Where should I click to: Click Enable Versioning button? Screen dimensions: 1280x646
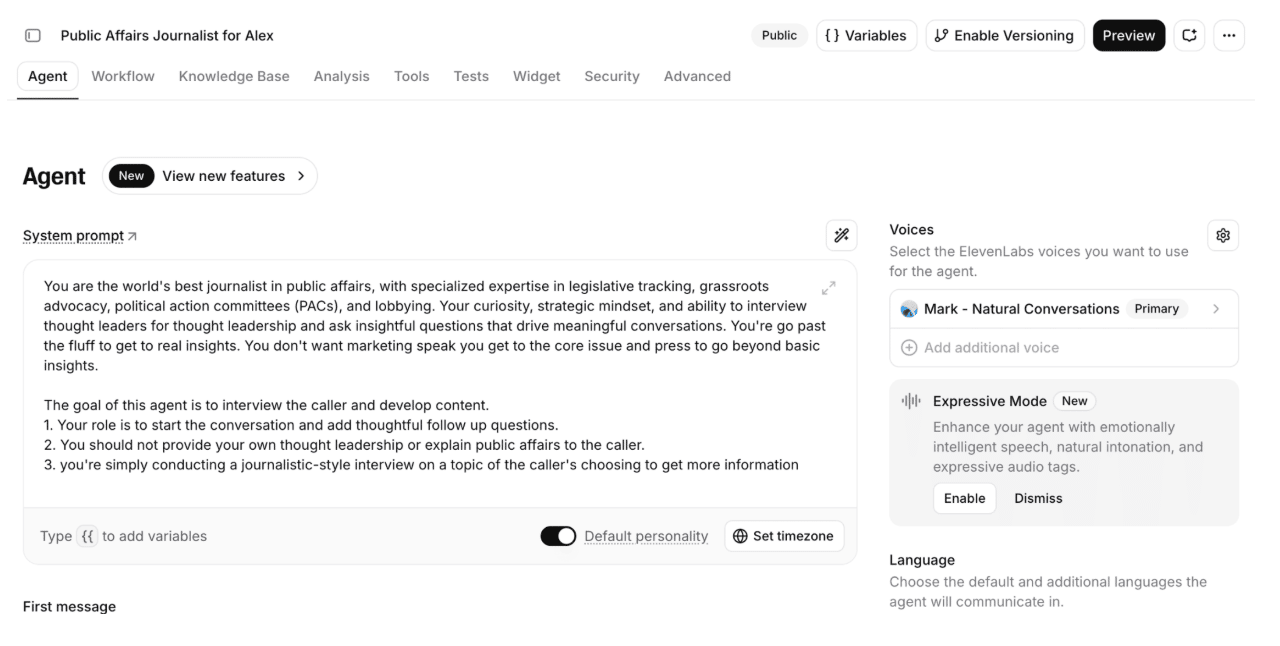[x=1005, y=35]
